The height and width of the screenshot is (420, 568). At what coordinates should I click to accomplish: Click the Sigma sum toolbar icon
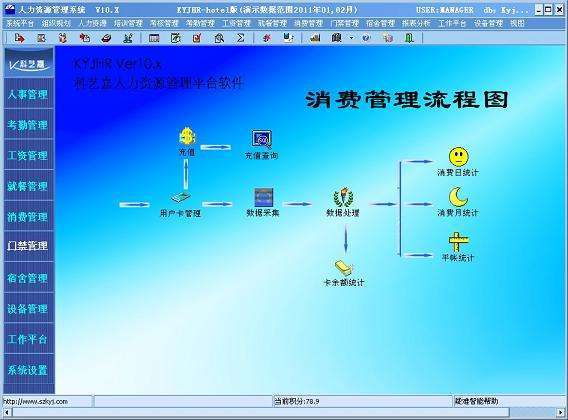[241, 38]
